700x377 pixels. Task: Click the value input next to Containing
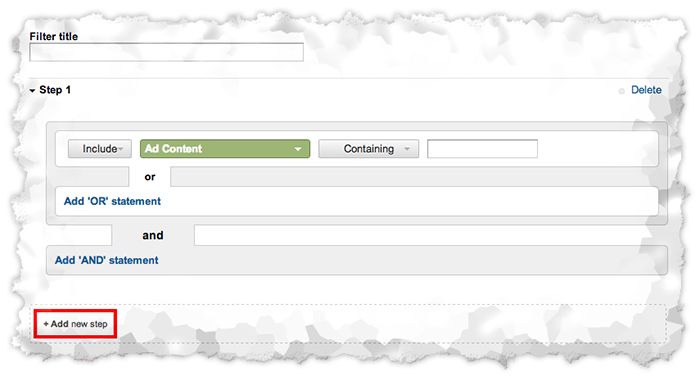click(x=482, y=149)
